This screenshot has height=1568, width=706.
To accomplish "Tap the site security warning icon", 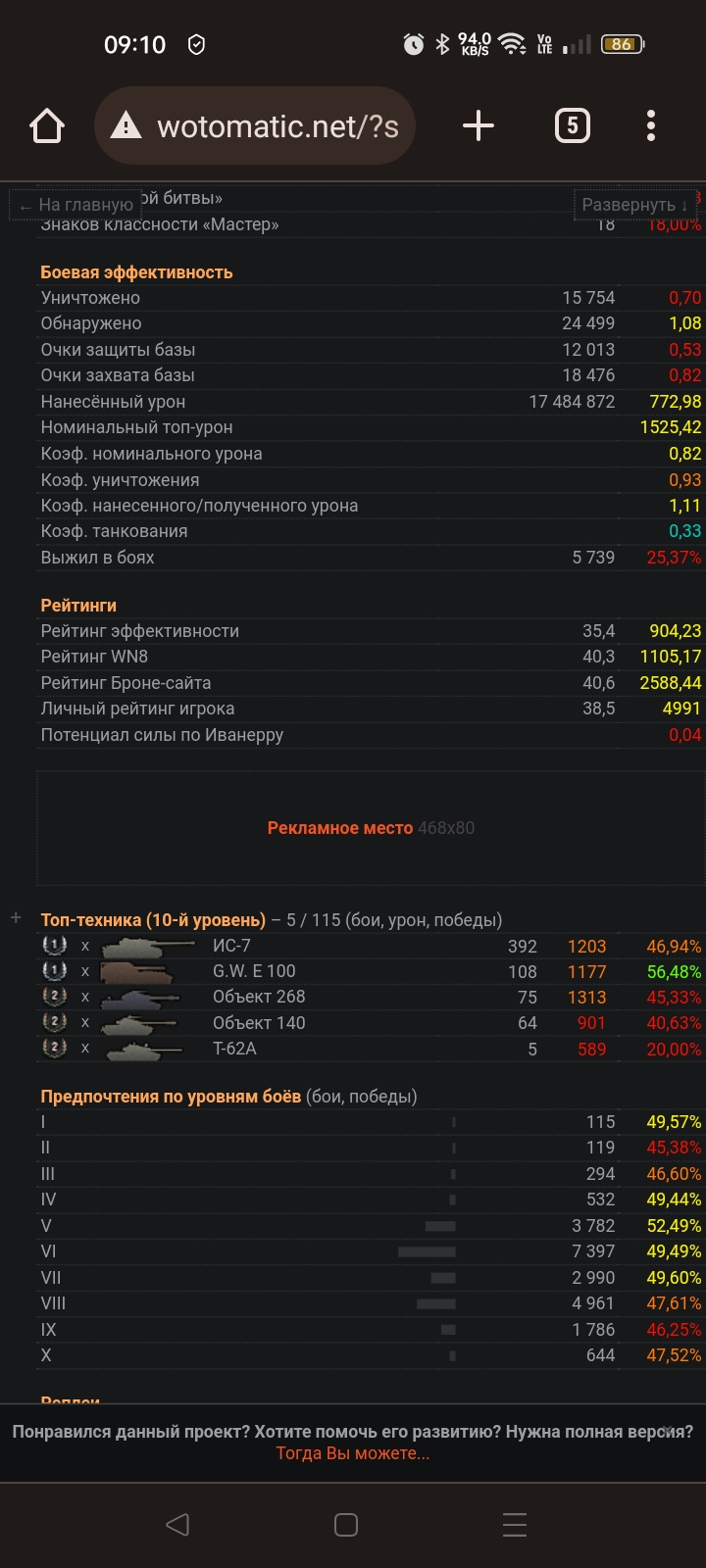I will (126, 126).
